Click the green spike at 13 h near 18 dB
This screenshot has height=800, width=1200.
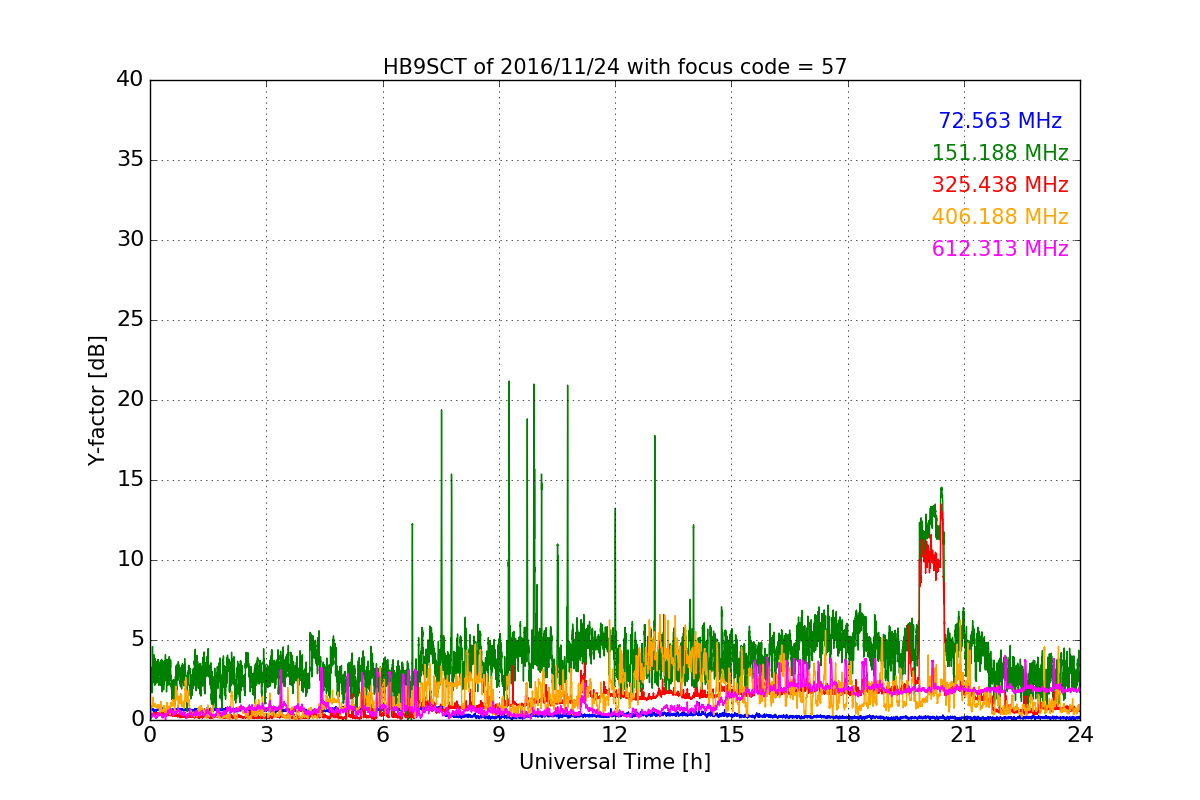coord(655,530)
